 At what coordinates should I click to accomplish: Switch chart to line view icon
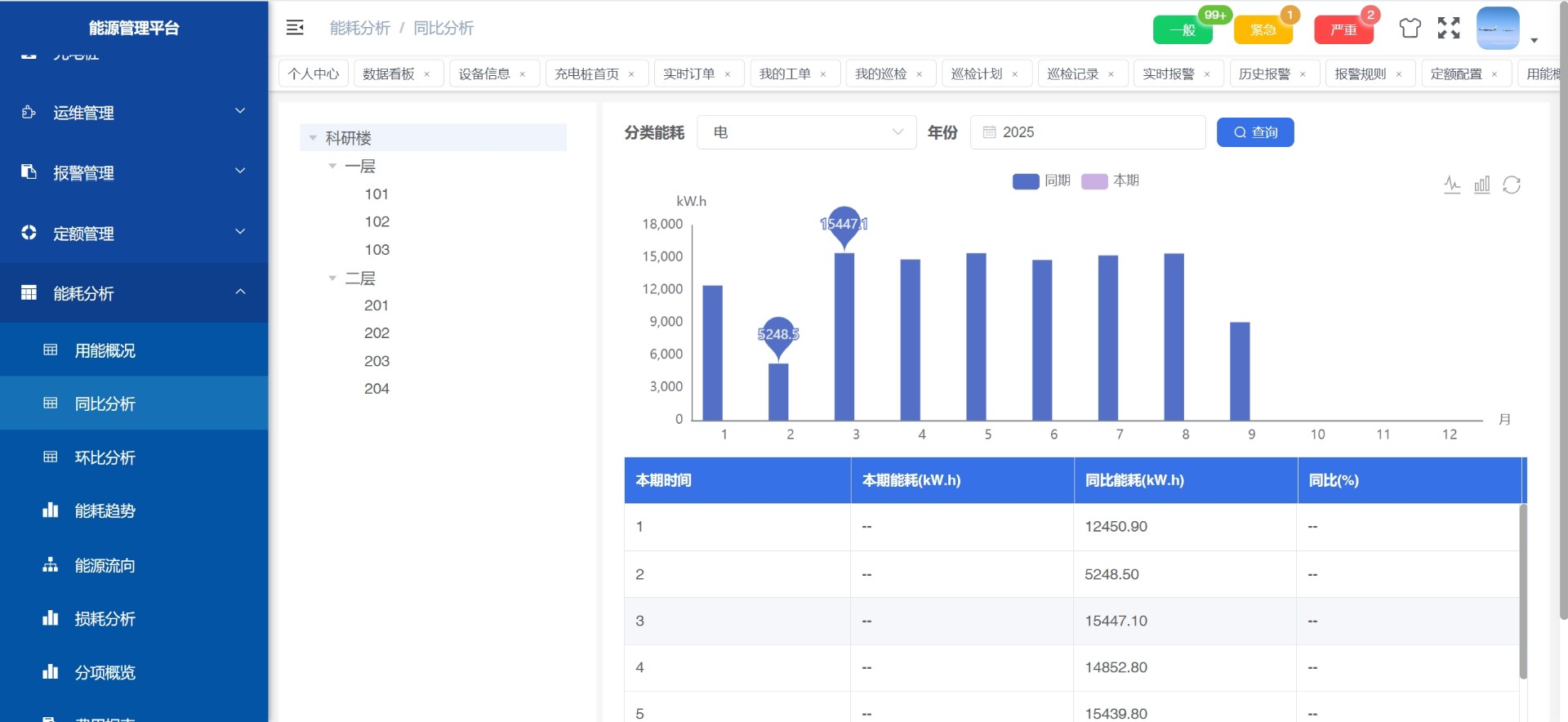click(x=1451, y=185)
